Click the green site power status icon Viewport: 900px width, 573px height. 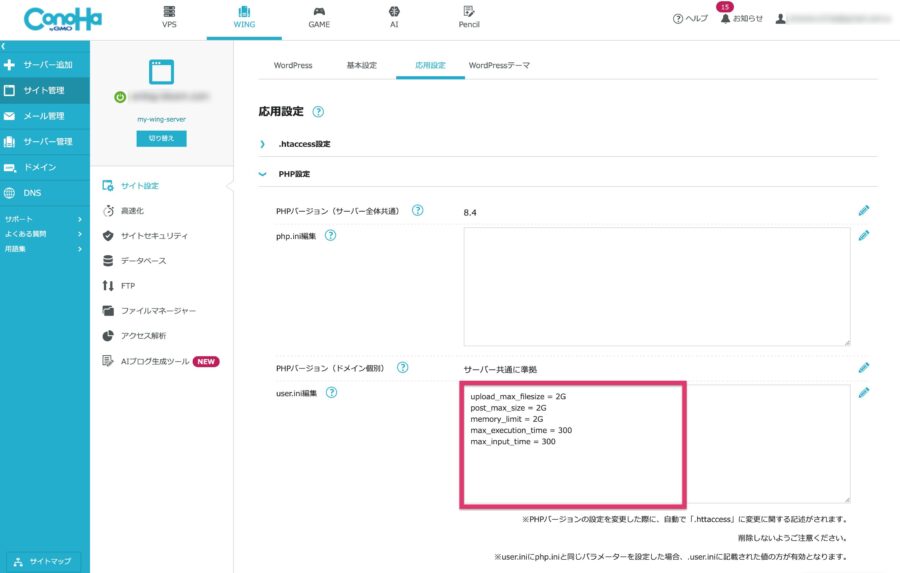point(120,97)
